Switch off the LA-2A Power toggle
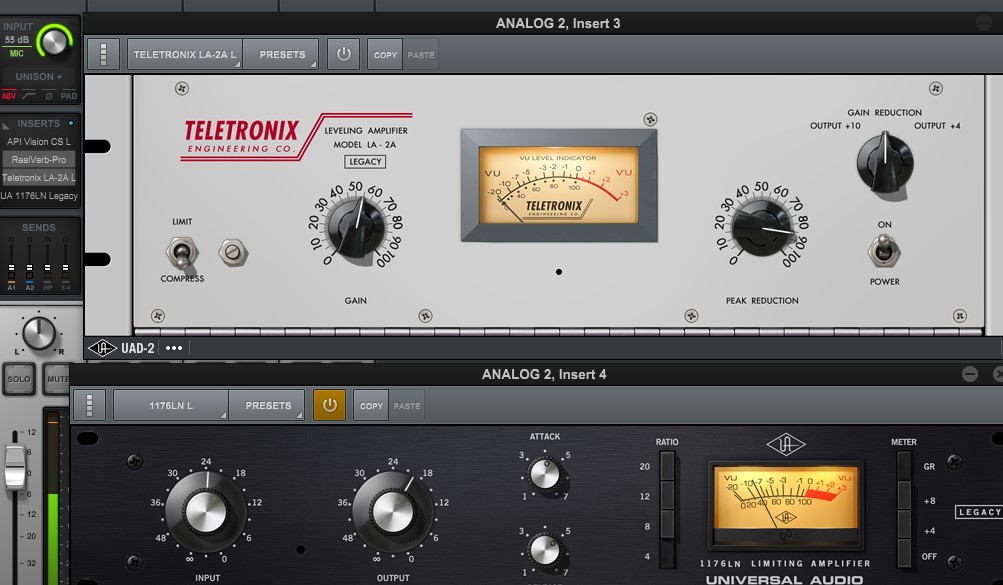 (883, 251)
